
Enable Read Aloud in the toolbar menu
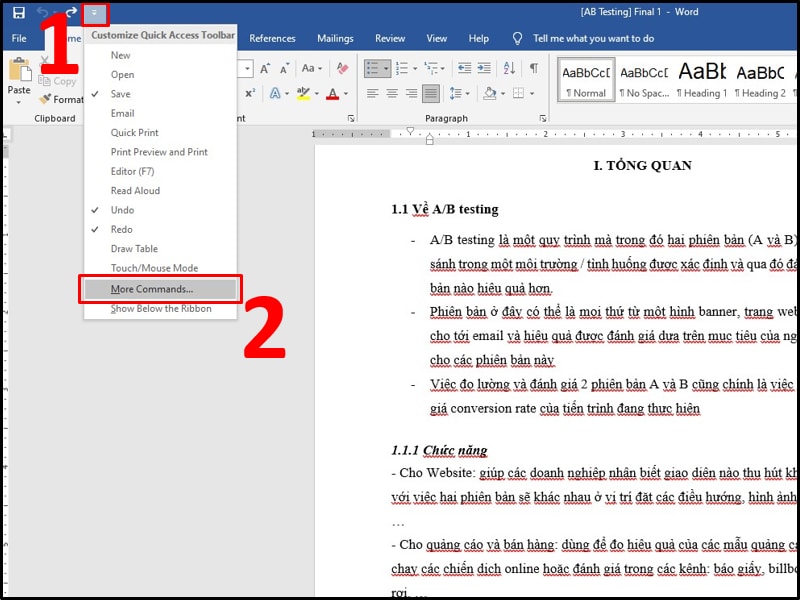(160, 190)
